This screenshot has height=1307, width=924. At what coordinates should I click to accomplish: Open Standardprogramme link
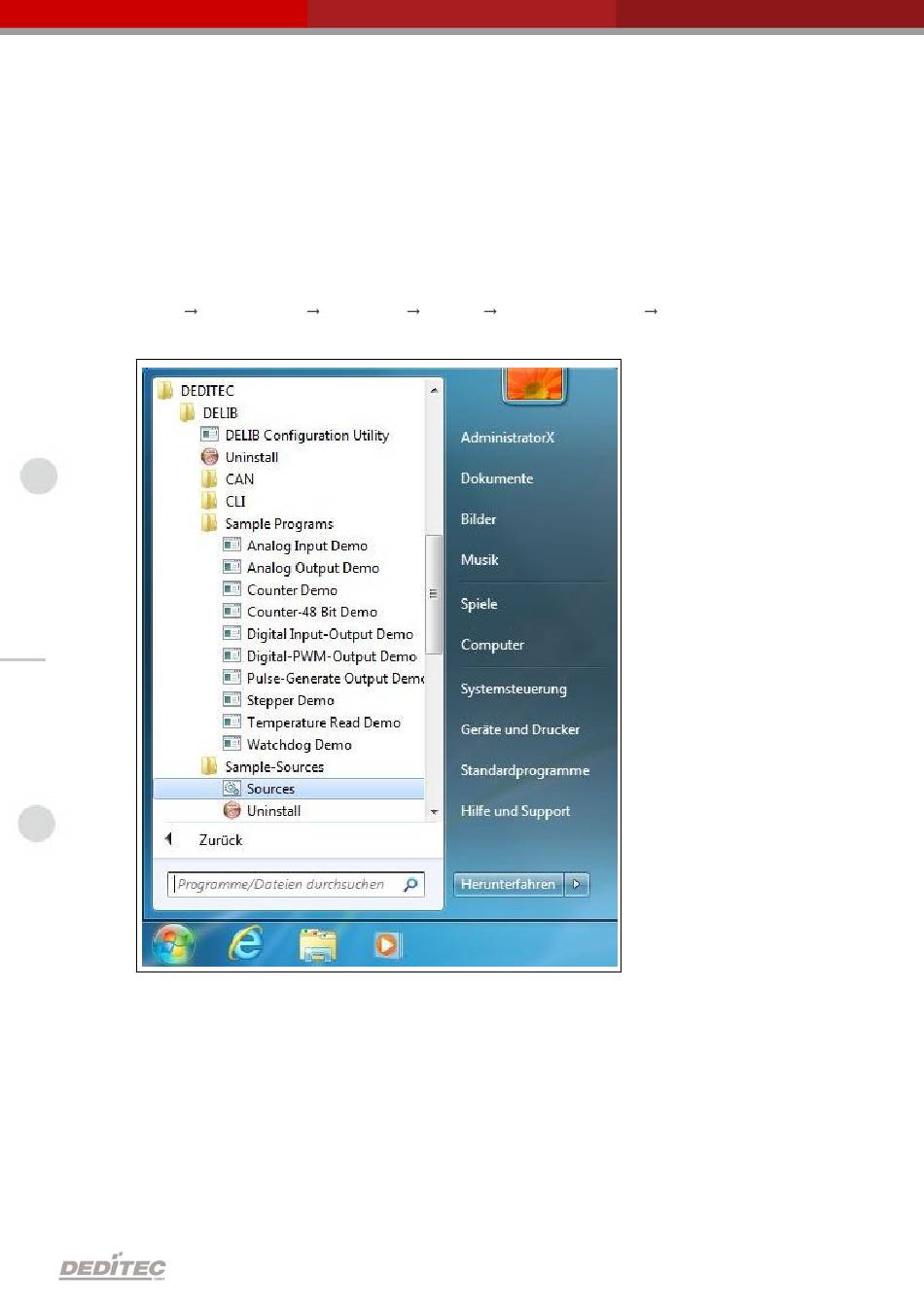(x=525, y=770)
